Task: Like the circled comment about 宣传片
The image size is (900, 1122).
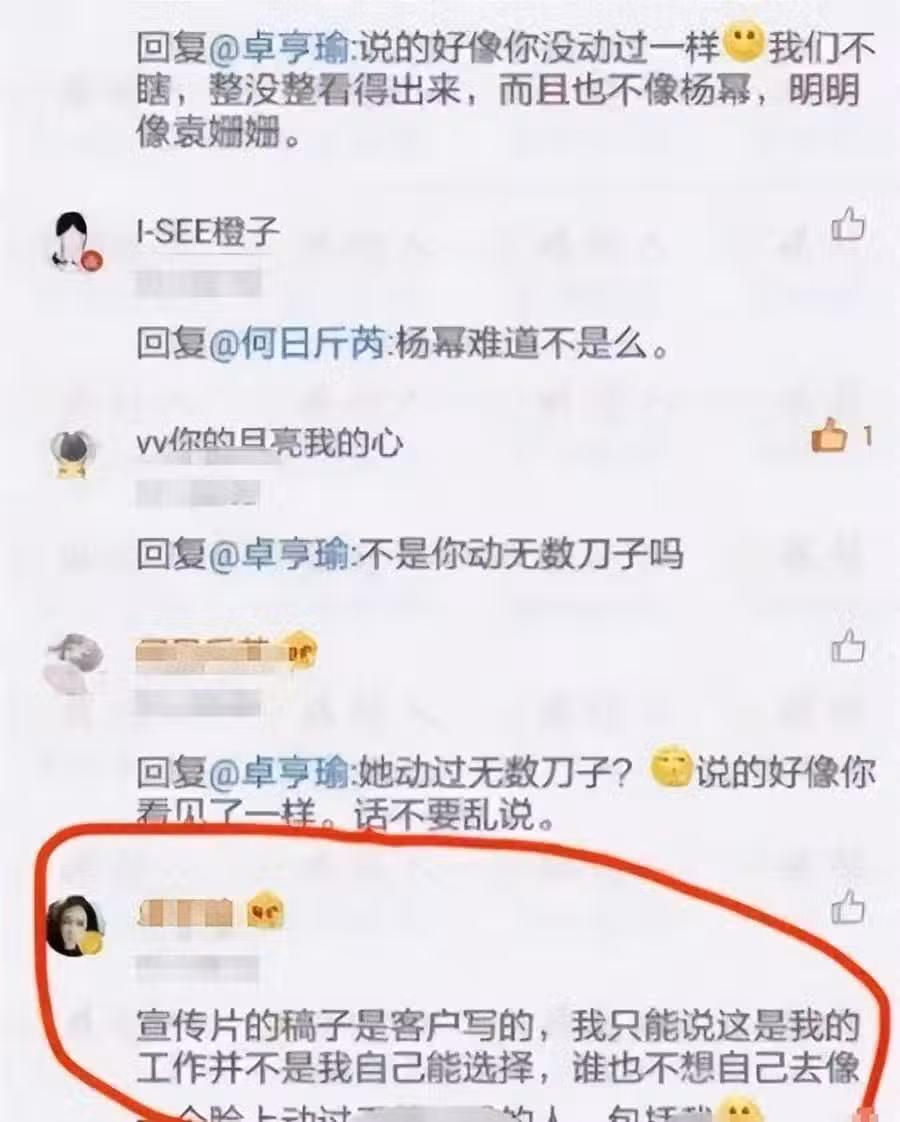Action: point(848,907)
